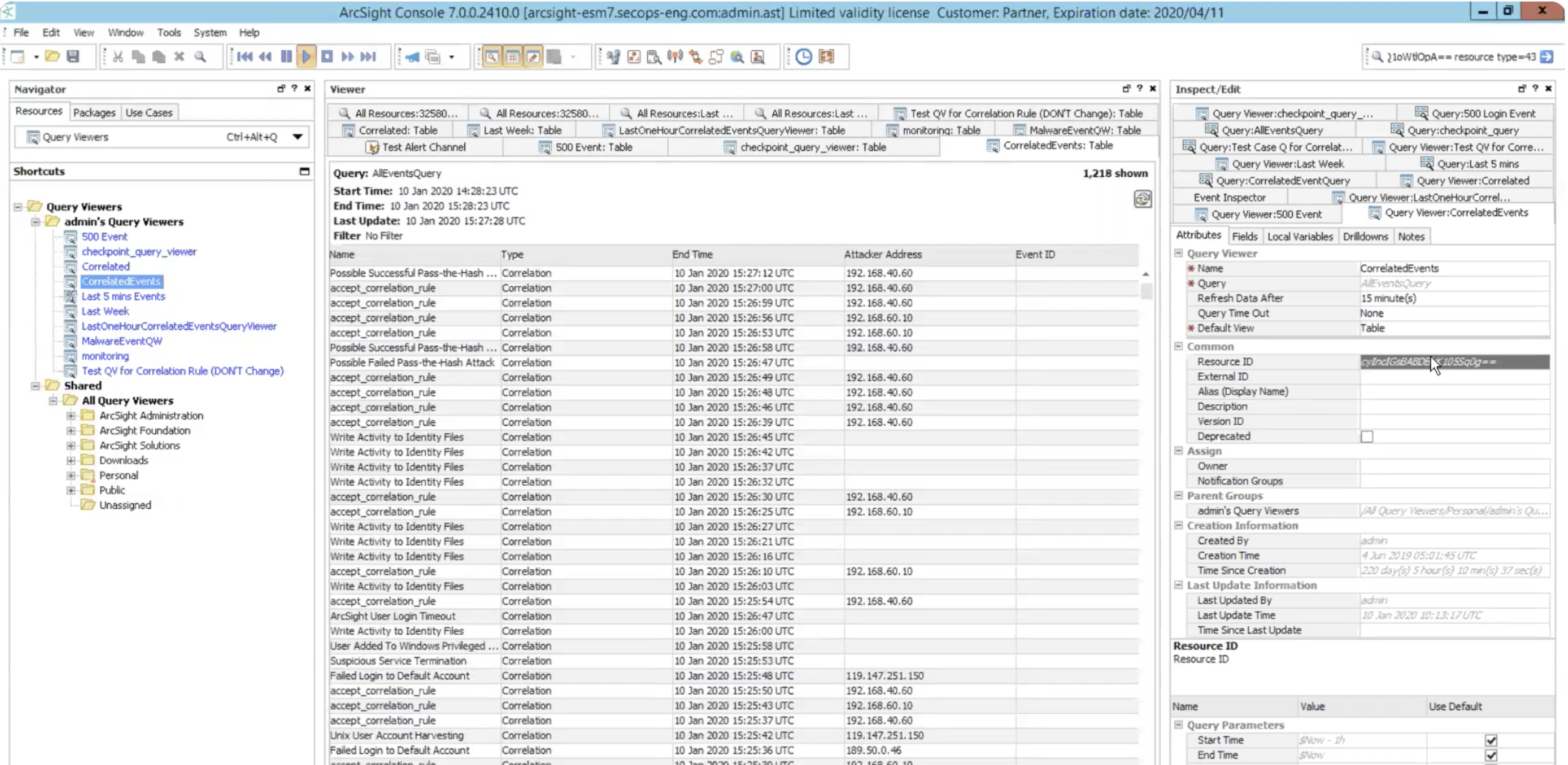Open the Query Viewers resource dropdown
This screenshot has width=1568, height=765.
click(x=297, y=137)
